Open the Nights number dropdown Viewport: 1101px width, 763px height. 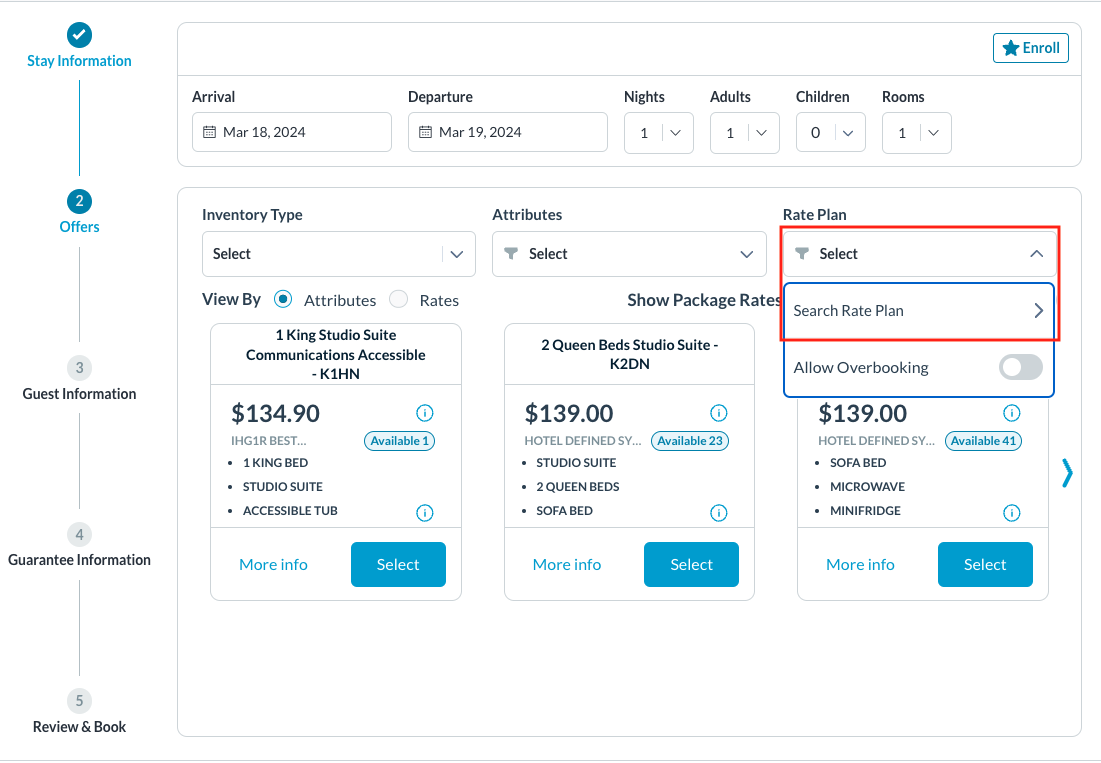pos(658,133)
